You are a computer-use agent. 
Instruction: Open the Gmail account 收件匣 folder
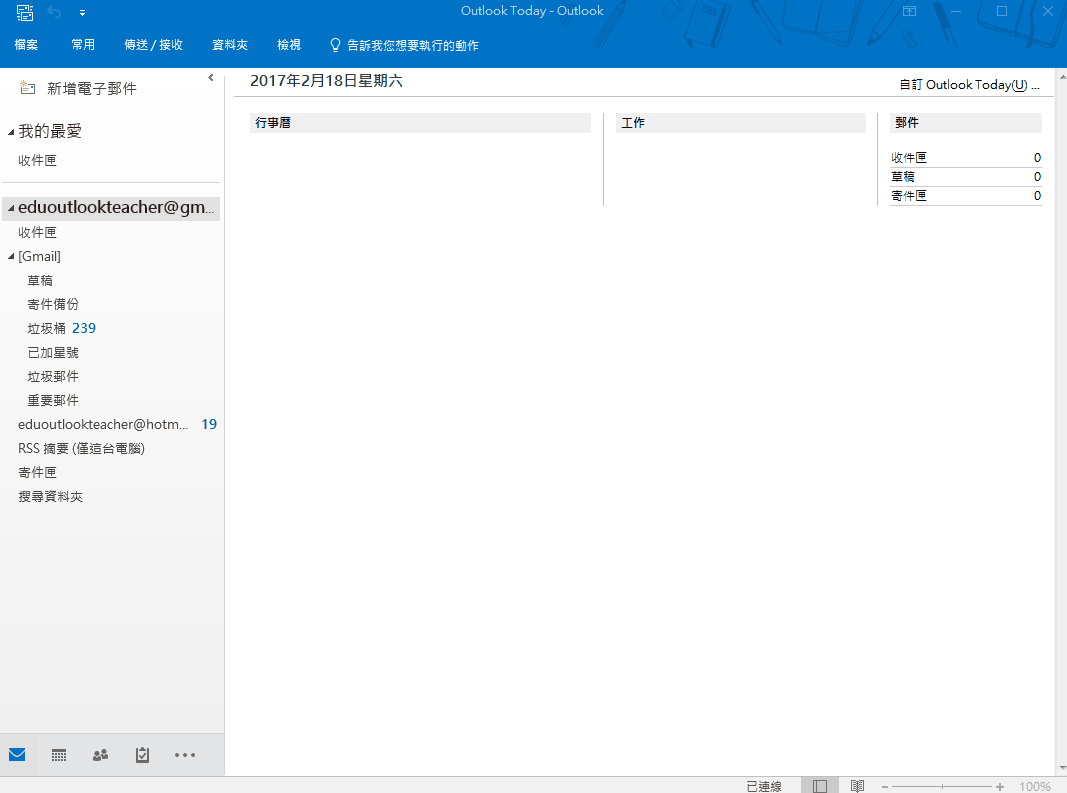coord(37,233)
